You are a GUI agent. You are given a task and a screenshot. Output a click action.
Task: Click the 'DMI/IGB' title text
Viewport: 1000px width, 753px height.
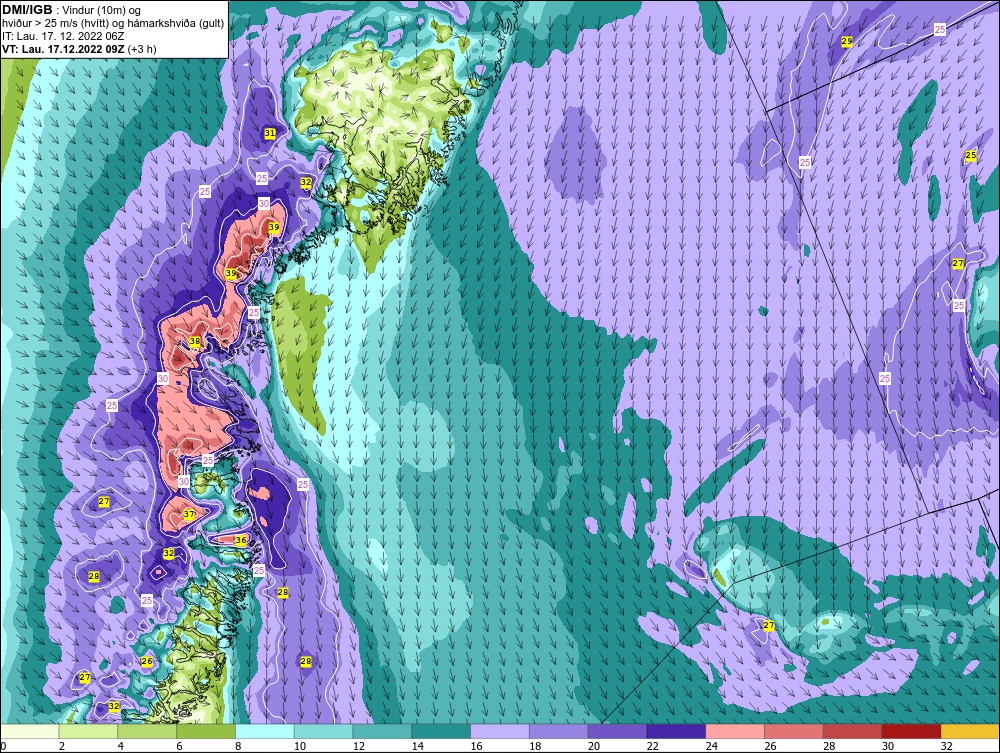pos(27,10)
